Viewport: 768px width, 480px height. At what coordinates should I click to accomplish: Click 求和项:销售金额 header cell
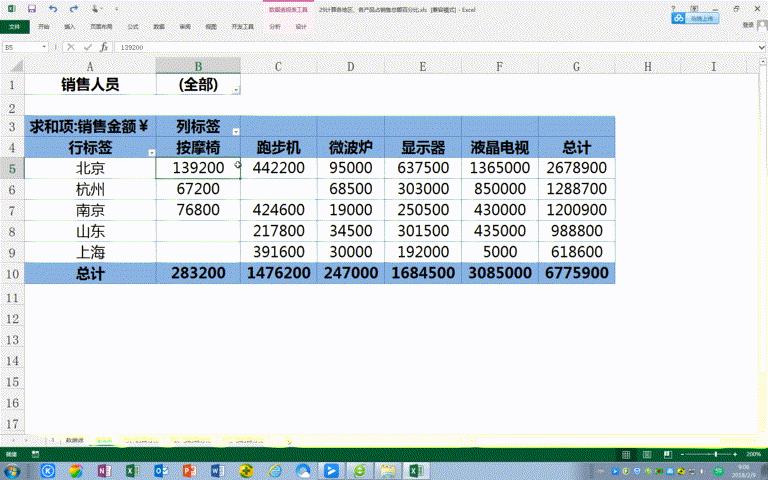pyautogui.click(x=90, y=126)
